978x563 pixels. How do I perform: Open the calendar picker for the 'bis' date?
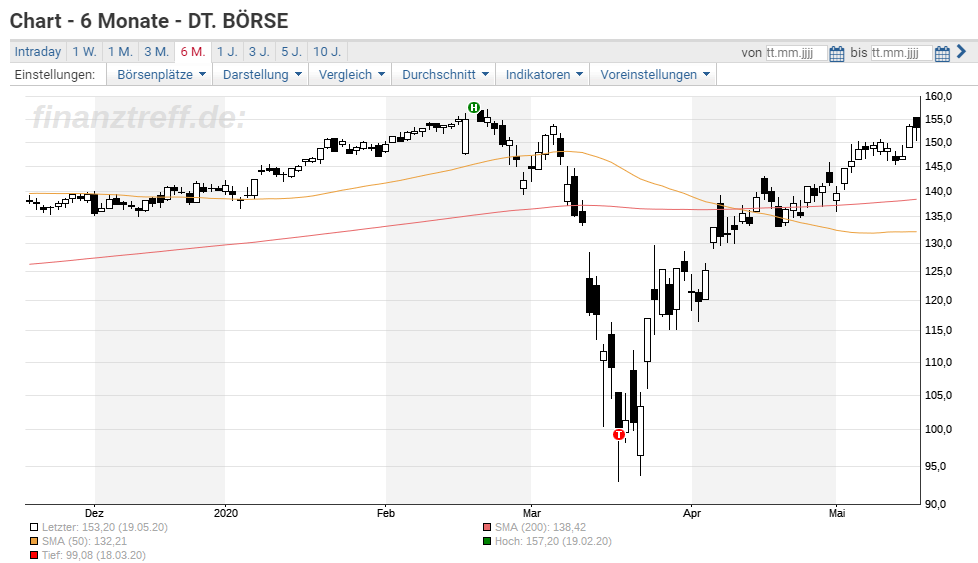(942, 54)
